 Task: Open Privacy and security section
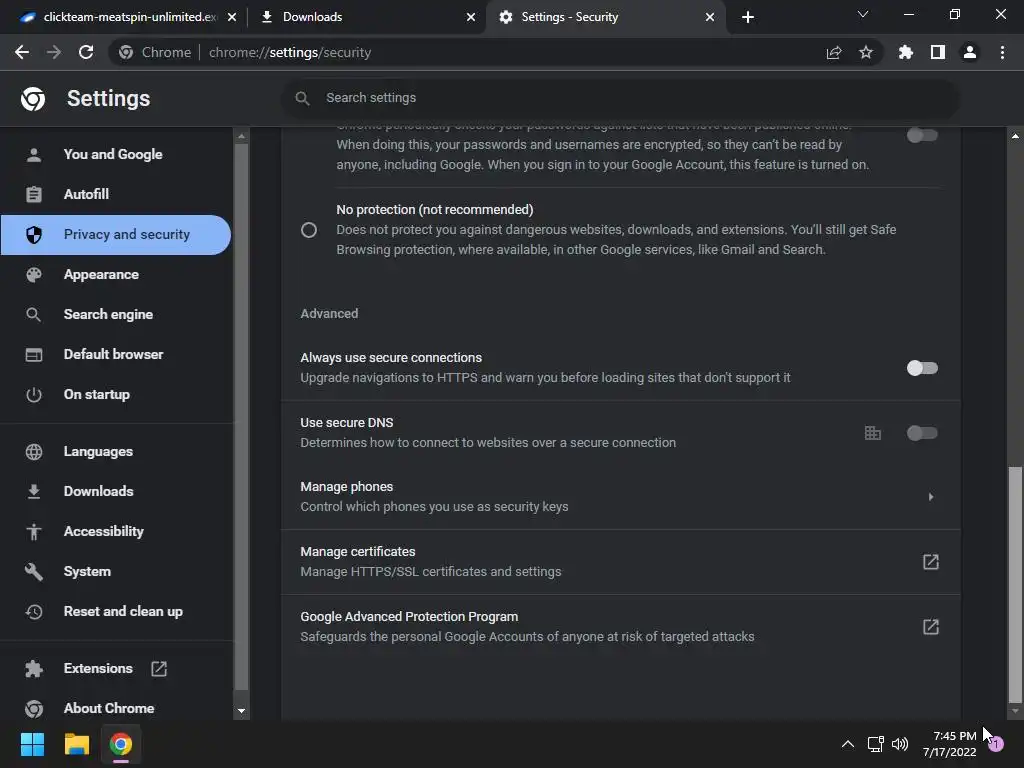[x=116, y=234]
